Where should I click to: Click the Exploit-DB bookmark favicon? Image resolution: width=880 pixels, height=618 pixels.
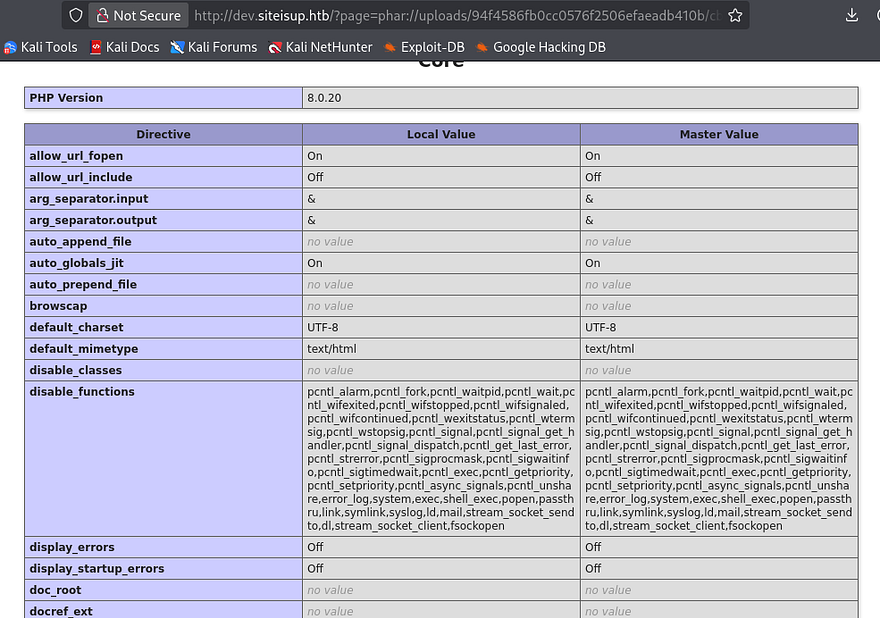click(x=390, y=47)
